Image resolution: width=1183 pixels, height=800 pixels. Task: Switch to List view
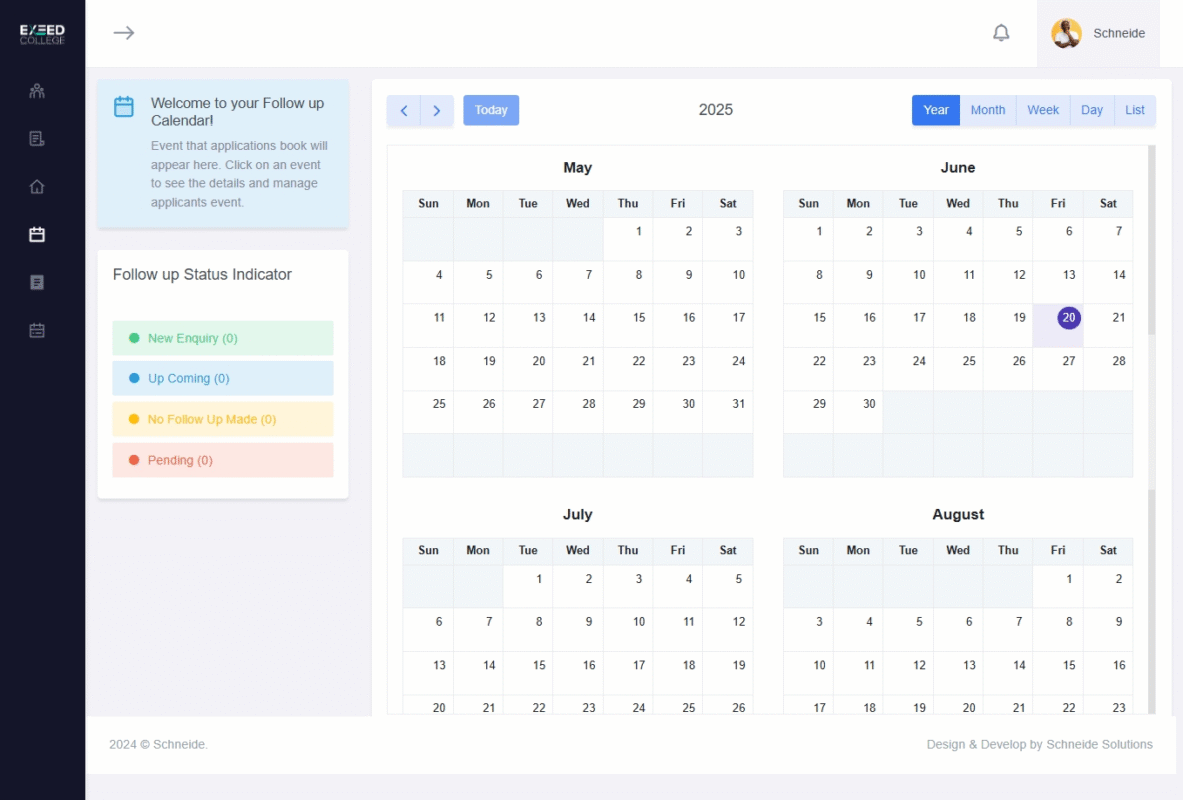click(1135, 110)
